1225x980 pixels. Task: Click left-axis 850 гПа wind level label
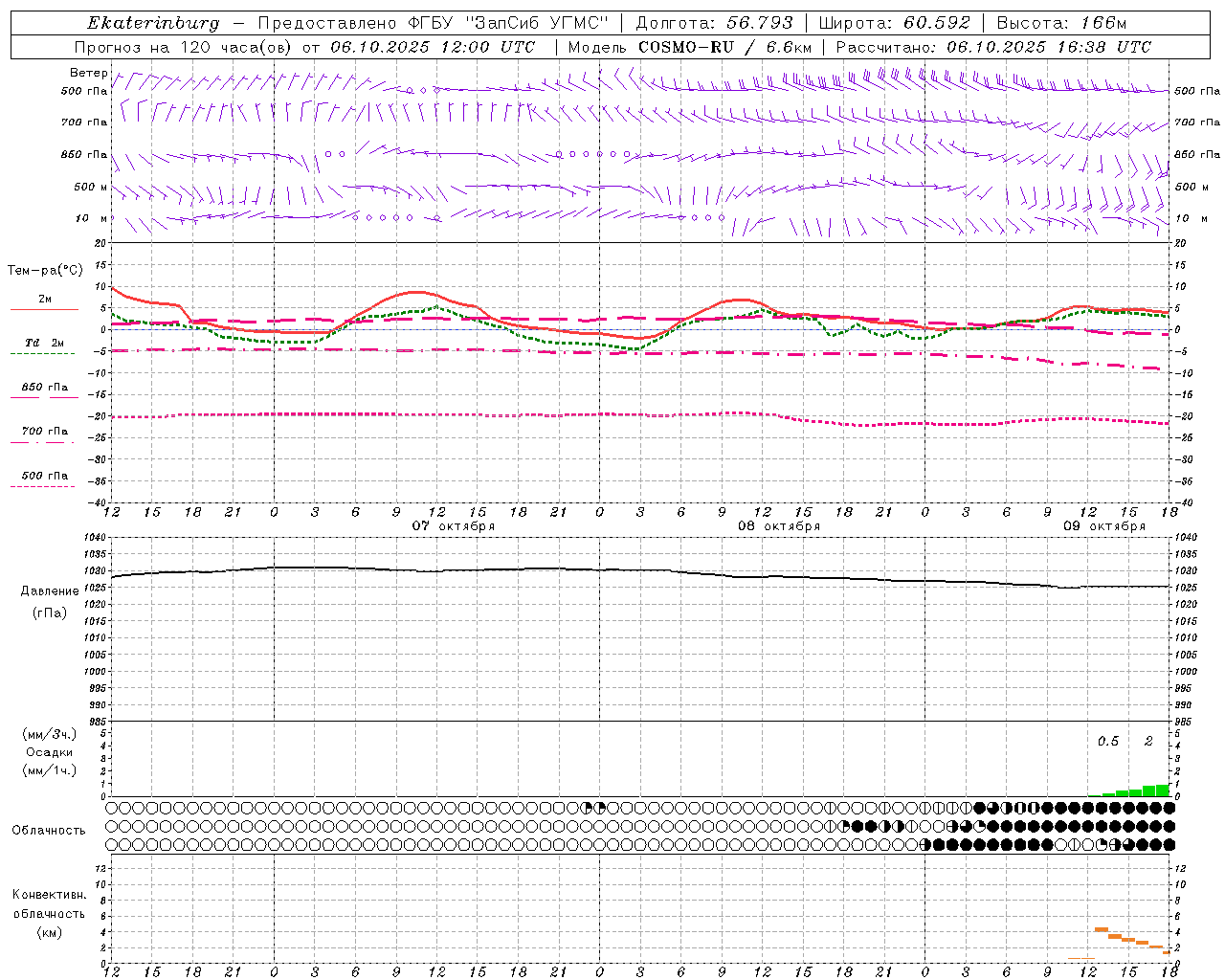pos(84,154)
